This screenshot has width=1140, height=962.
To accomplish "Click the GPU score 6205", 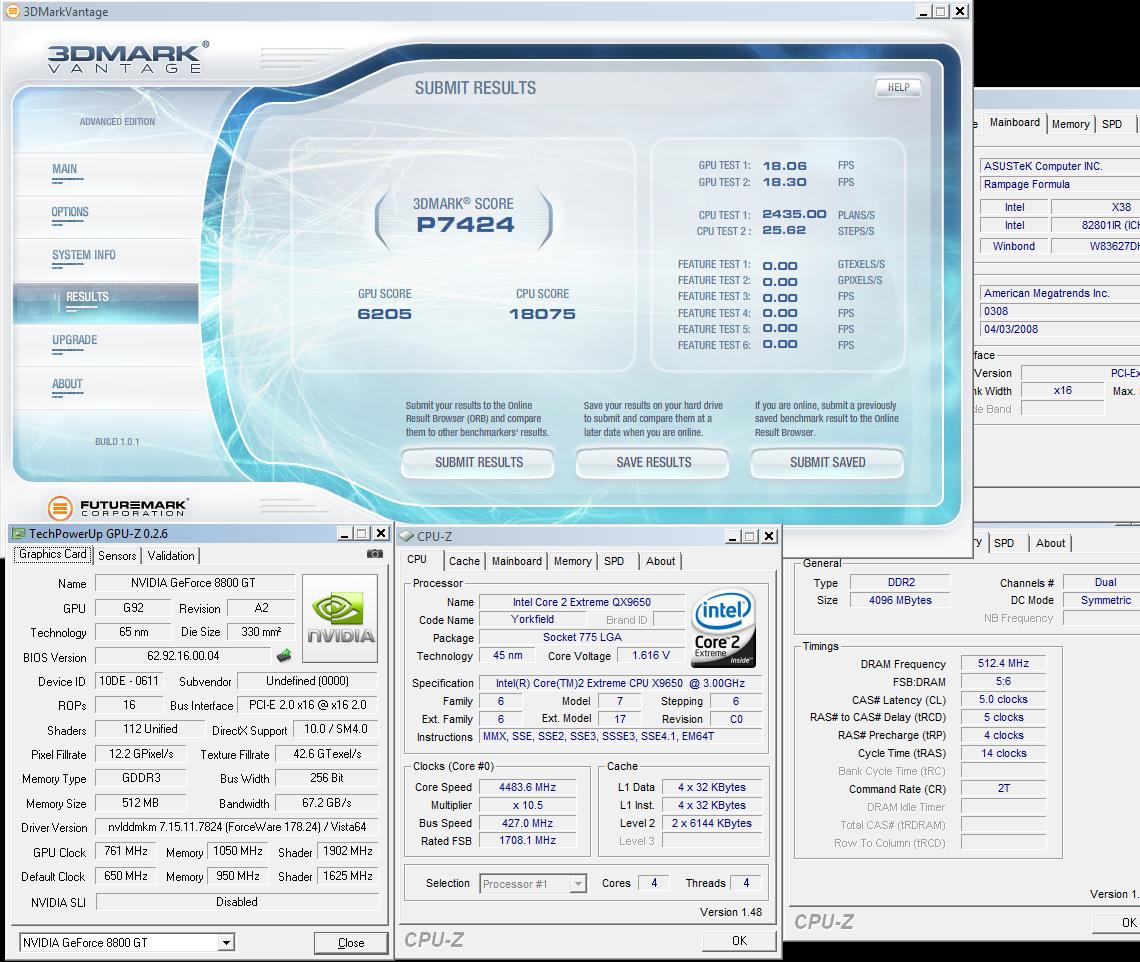I will coord(385,314).
